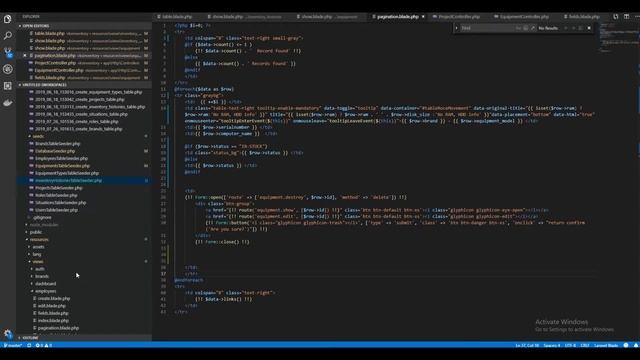Click the errors count icon in status bar
Image resolution: width=640 pixels, height=360 pixels.
pyautogui.click(x=39, y=345)
